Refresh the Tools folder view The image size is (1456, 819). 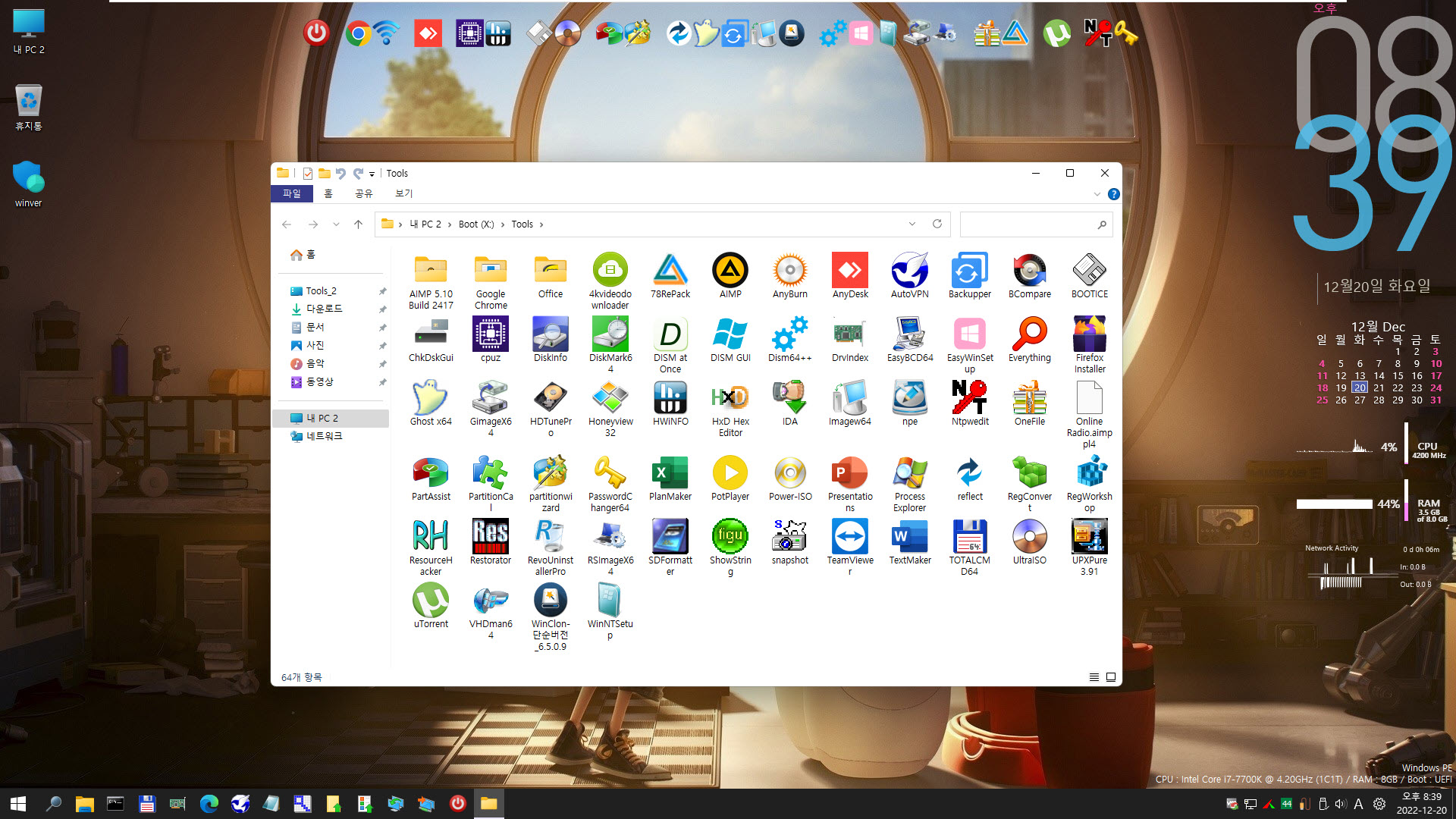tap(937, 224)
